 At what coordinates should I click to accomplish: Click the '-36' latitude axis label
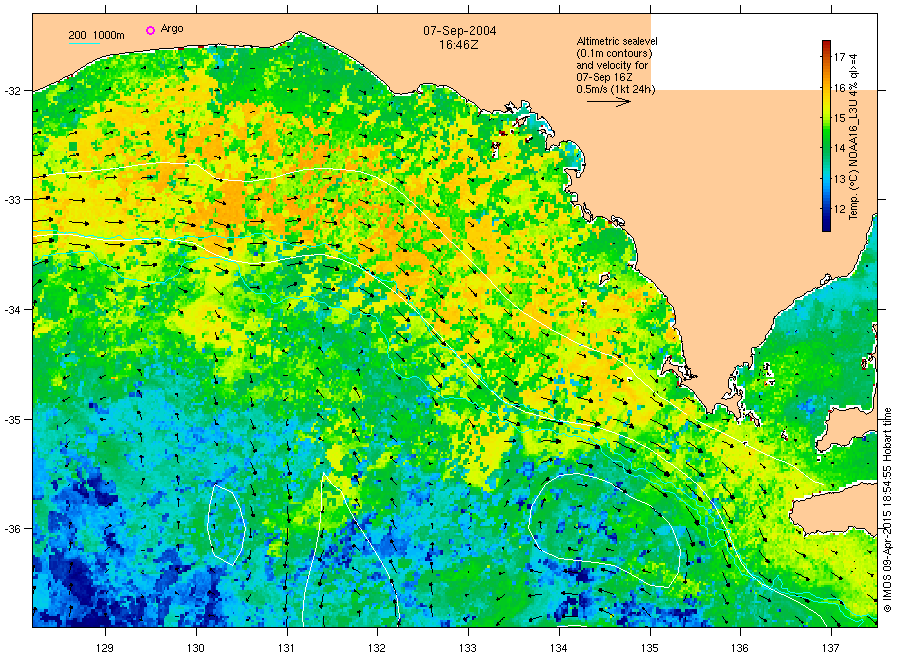[11, 529]
